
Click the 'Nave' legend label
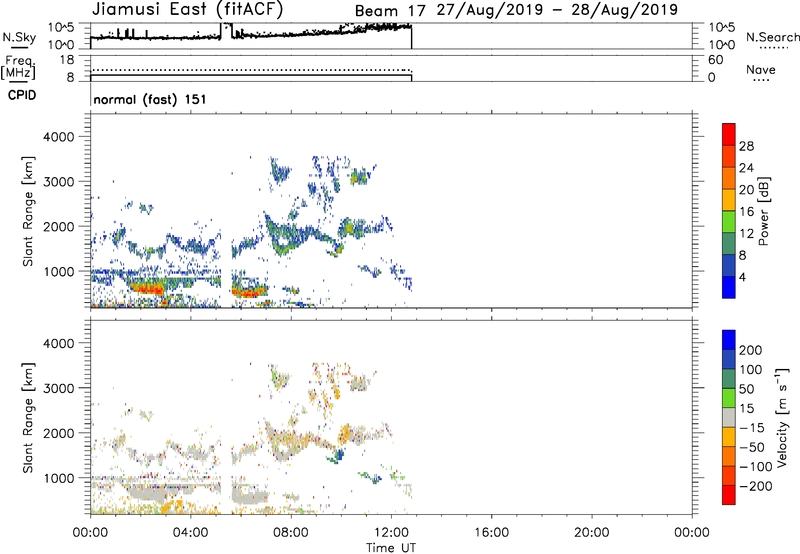761,69
